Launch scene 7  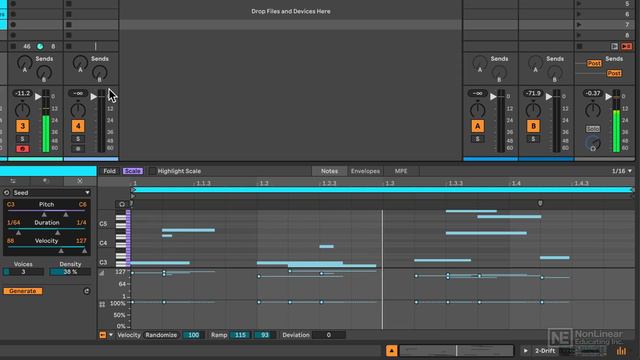(x=578, y=24)
